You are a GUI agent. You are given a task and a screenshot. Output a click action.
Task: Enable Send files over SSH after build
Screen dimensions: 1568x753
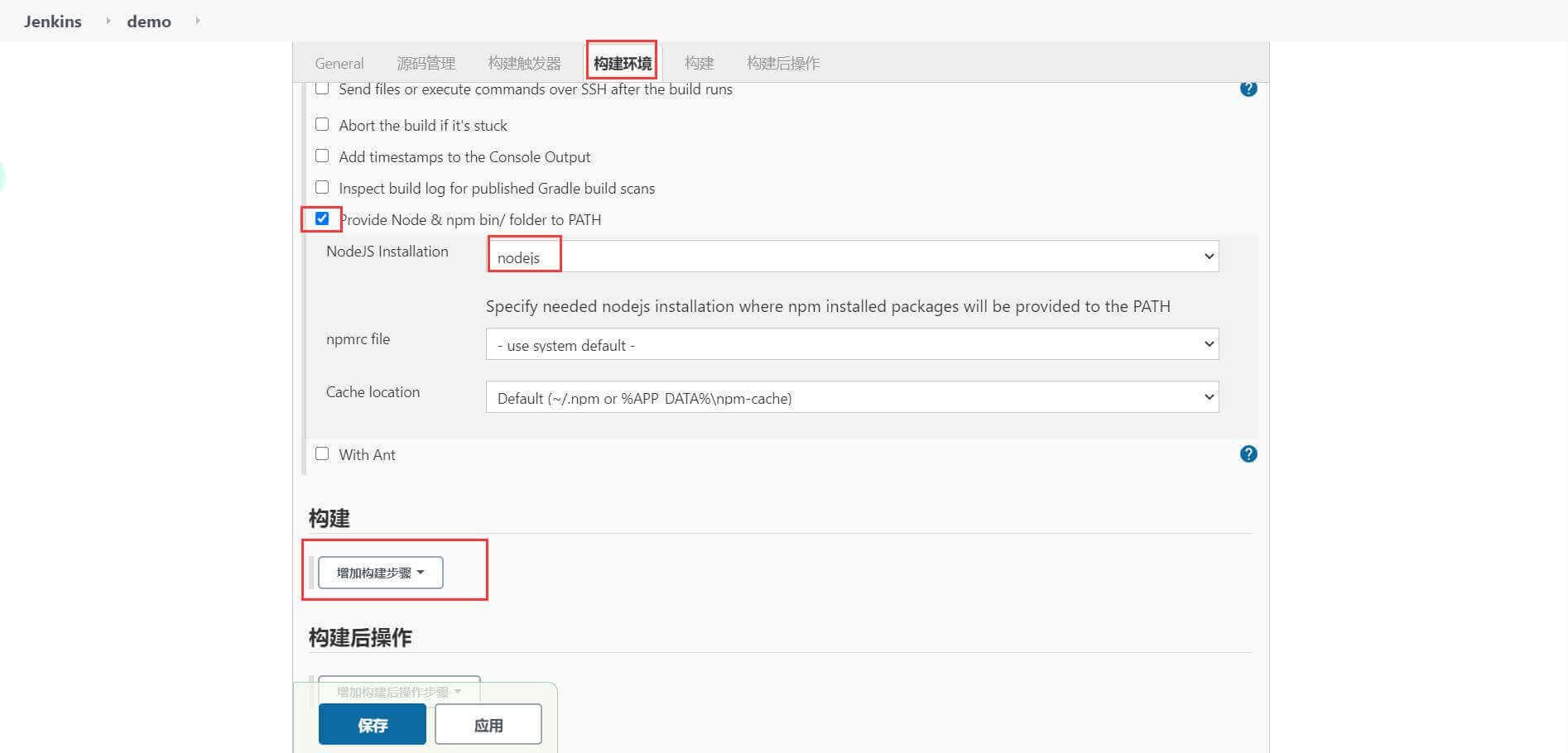pyautogui.click(x=322, y=89)
